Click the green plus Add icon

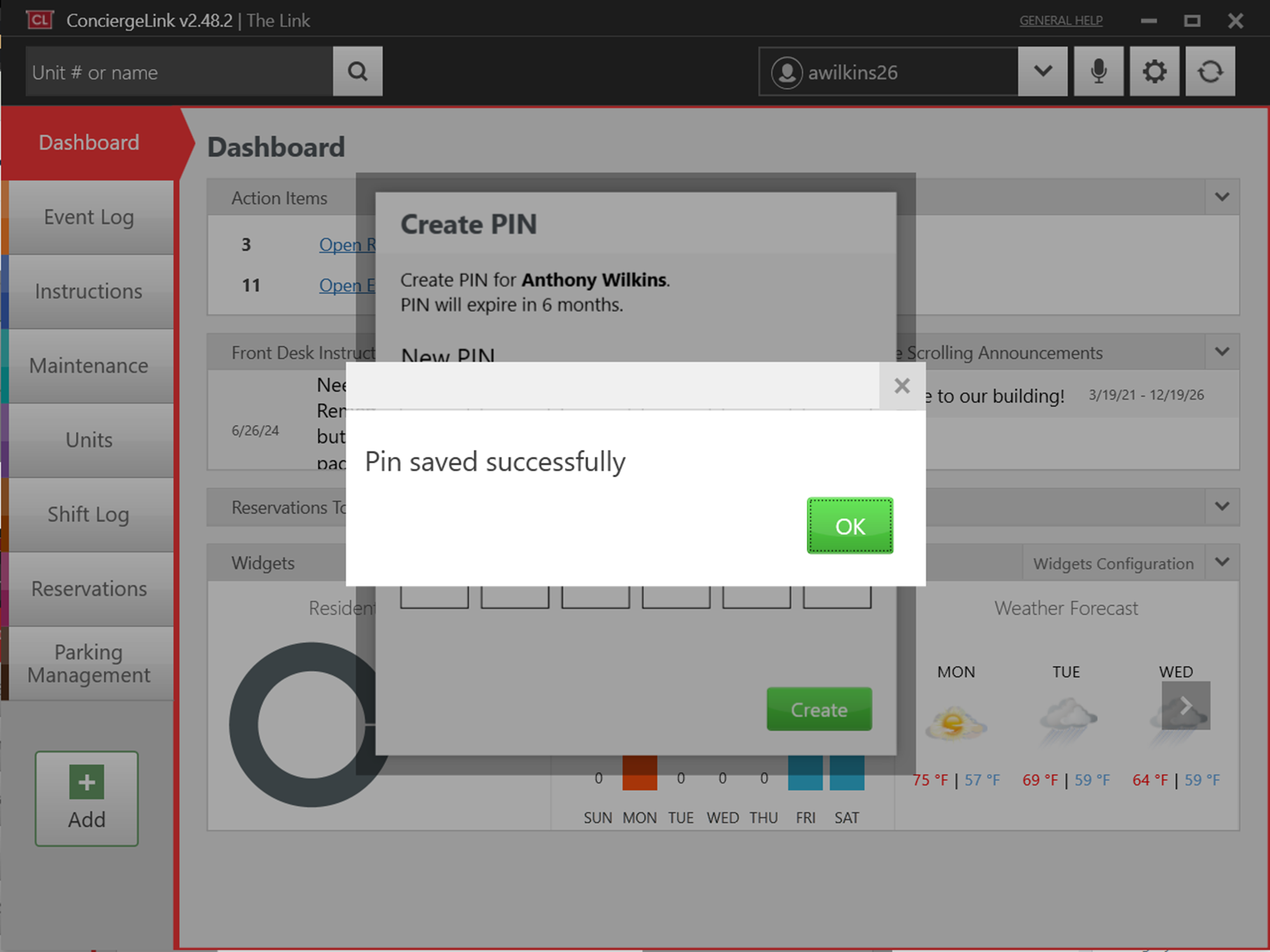click(87, 782)
